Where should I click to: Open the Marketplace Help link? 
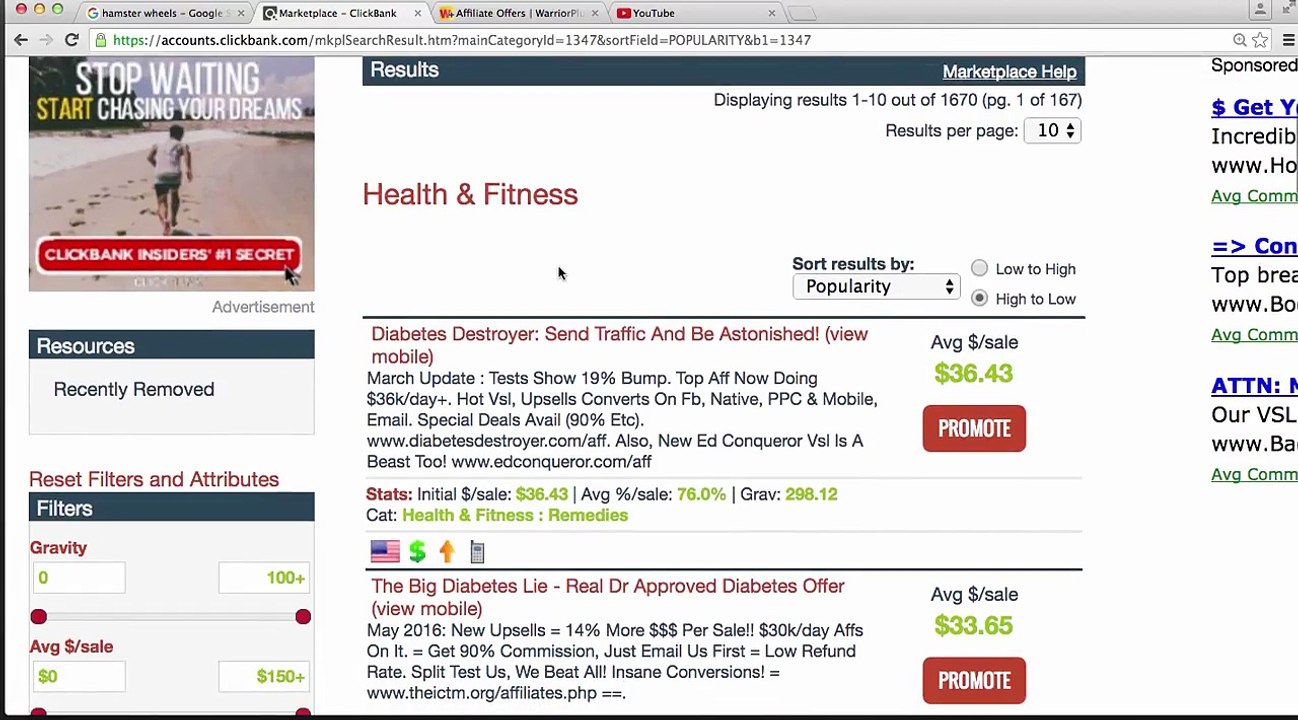click(1009, 72)
